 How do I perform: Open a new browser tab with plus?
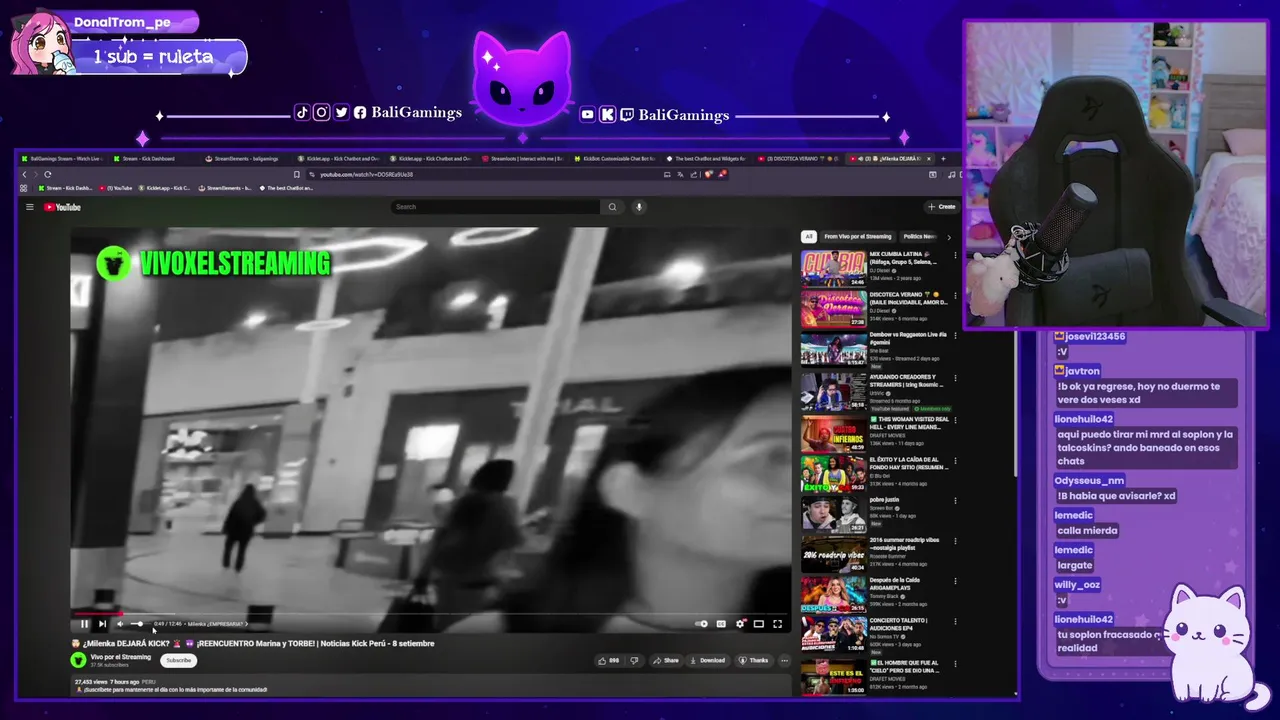point(944,158)
